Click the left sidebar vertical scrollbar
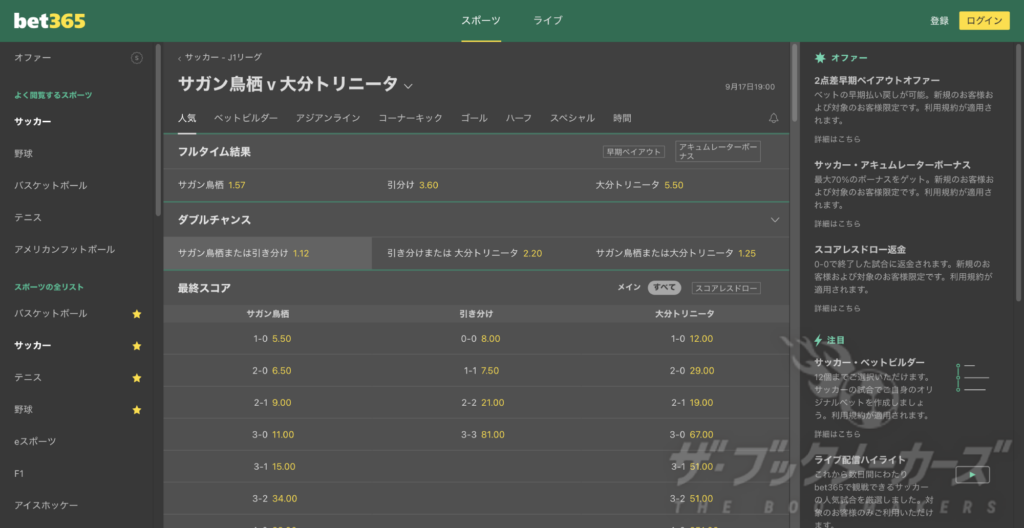Screen dimensions: 1024x528 pos(158,131)
